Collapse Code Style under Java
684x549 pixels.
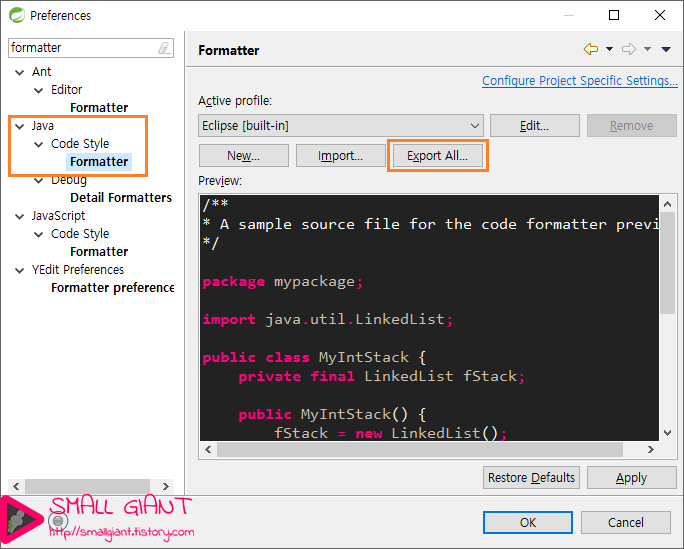tap(39, 144)
